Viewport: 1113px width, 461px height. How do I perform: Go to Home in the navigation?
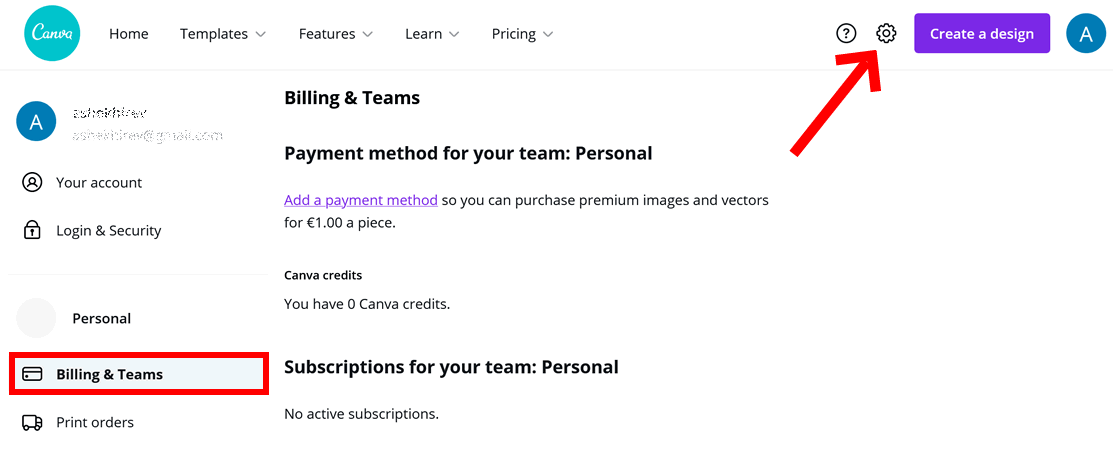tap(128, 34)
